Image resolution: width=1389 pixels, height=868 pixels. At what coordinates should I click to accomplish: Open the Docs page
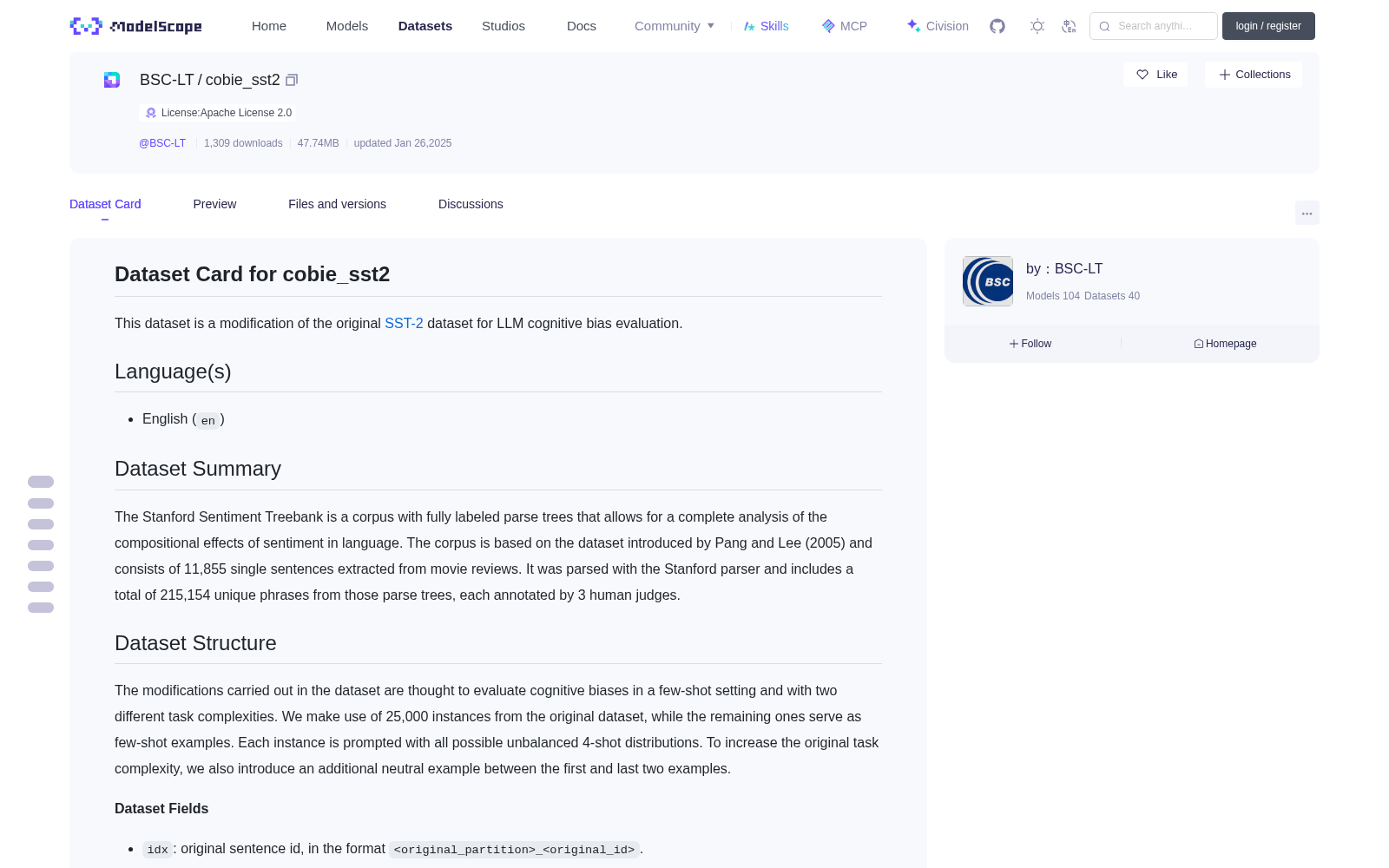coord(582,26)
